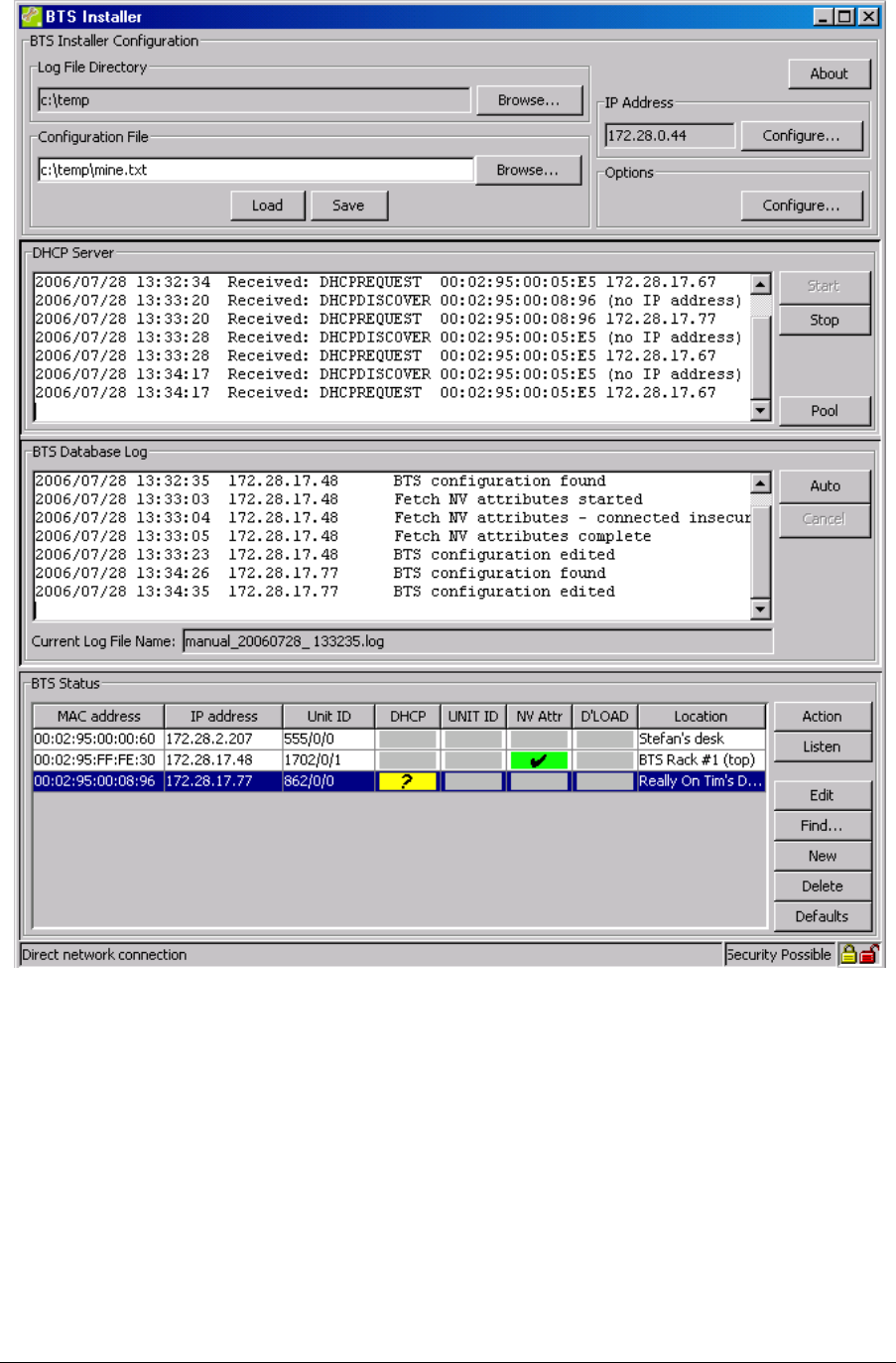Click DHCP Server log scroll down arrow
896x1363 pixels.
coord(760,409)
